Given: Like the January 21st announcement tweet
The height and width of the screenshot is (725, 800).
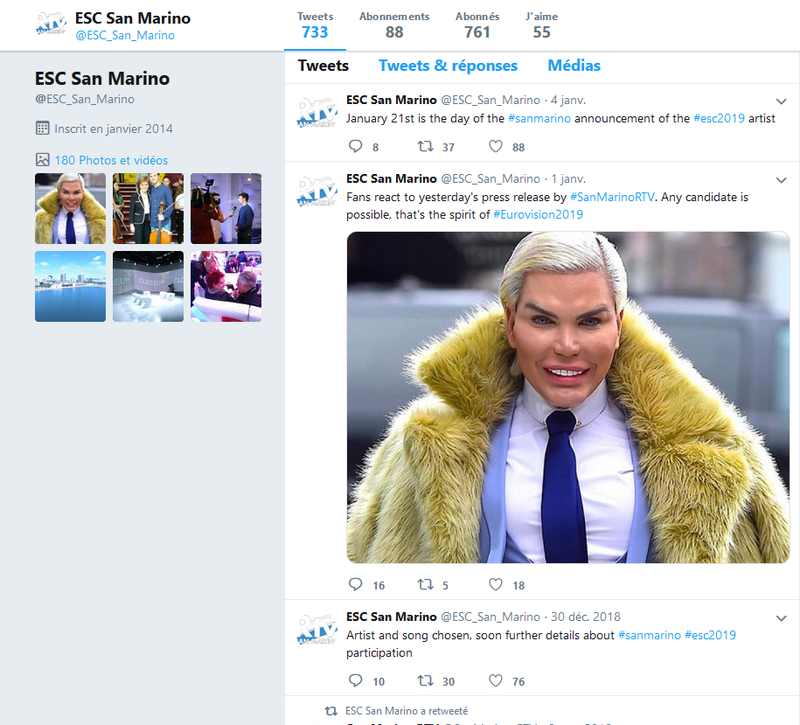Looking at the screenshot, I should click(495, 147).
